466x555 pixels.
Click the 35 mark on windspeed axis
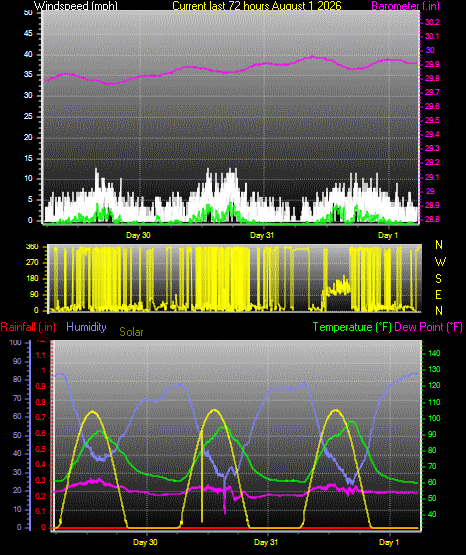[x=28, y=75]
